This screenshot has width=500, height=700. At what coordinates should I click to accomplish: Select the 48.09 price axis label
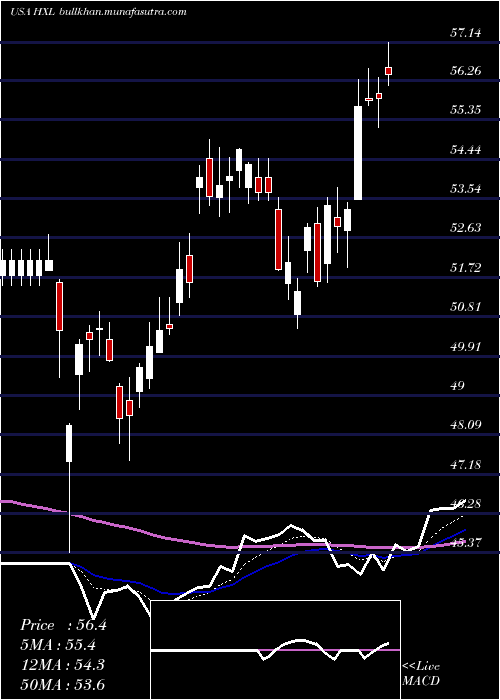pos(466,425)
